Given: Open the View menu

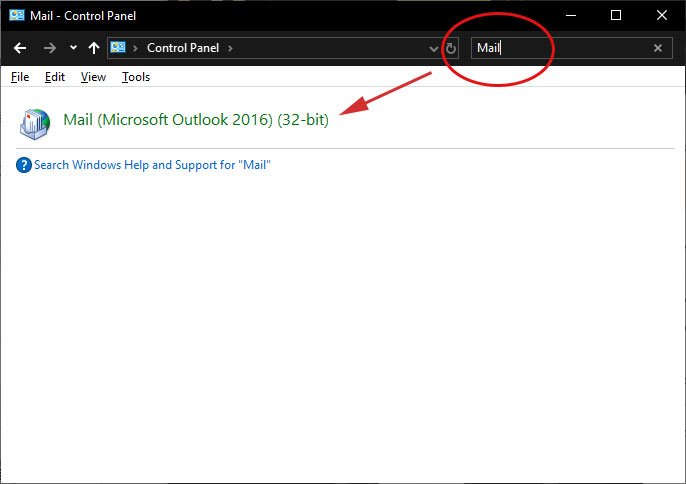Looking at the screenshot, I should pyautogui.click(x=93, y=77).
